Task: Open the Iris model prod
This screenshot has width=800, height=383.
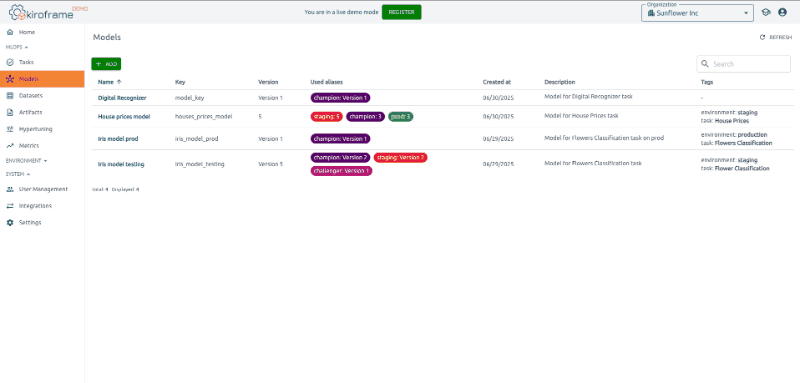Action: pyautogui.click(x=118, y=139)
